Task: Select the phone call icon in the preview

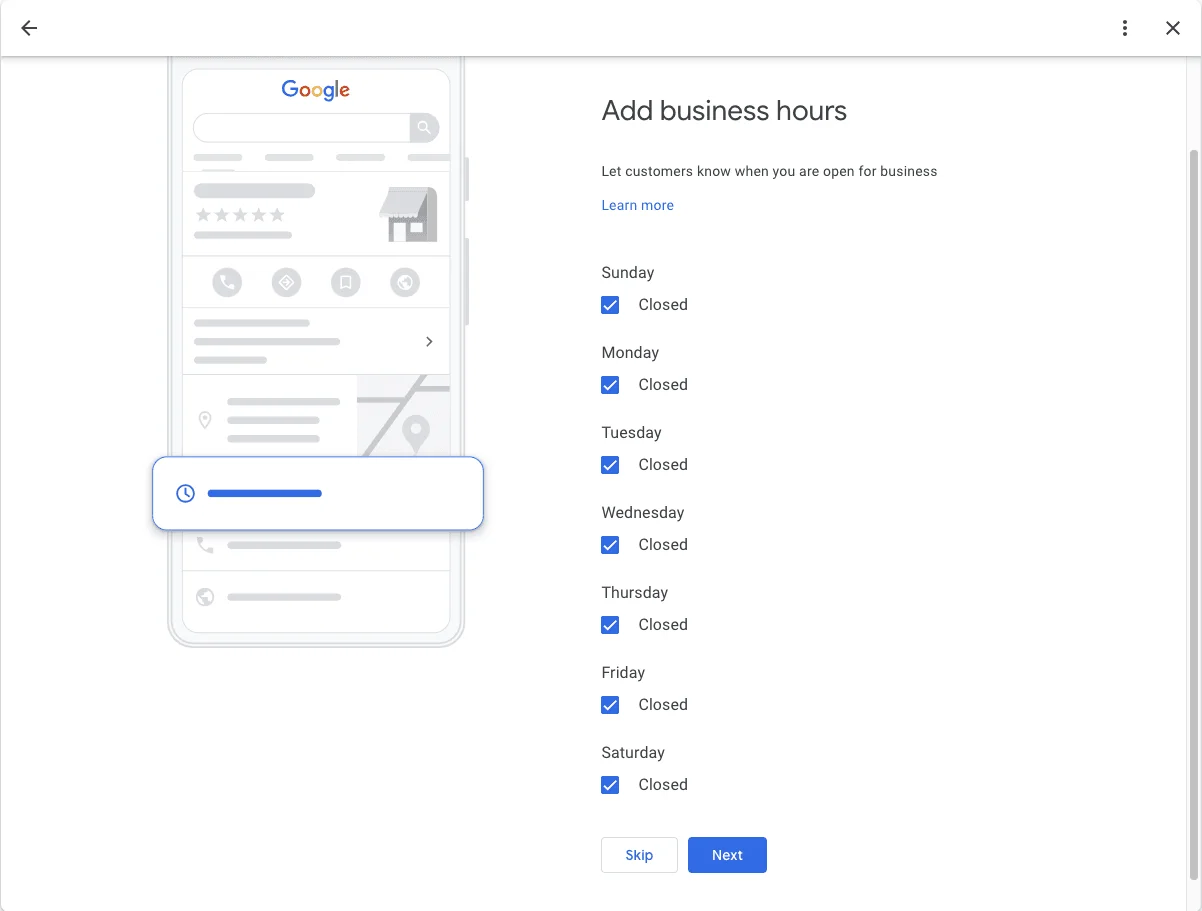Action: [x=226, y=282]
